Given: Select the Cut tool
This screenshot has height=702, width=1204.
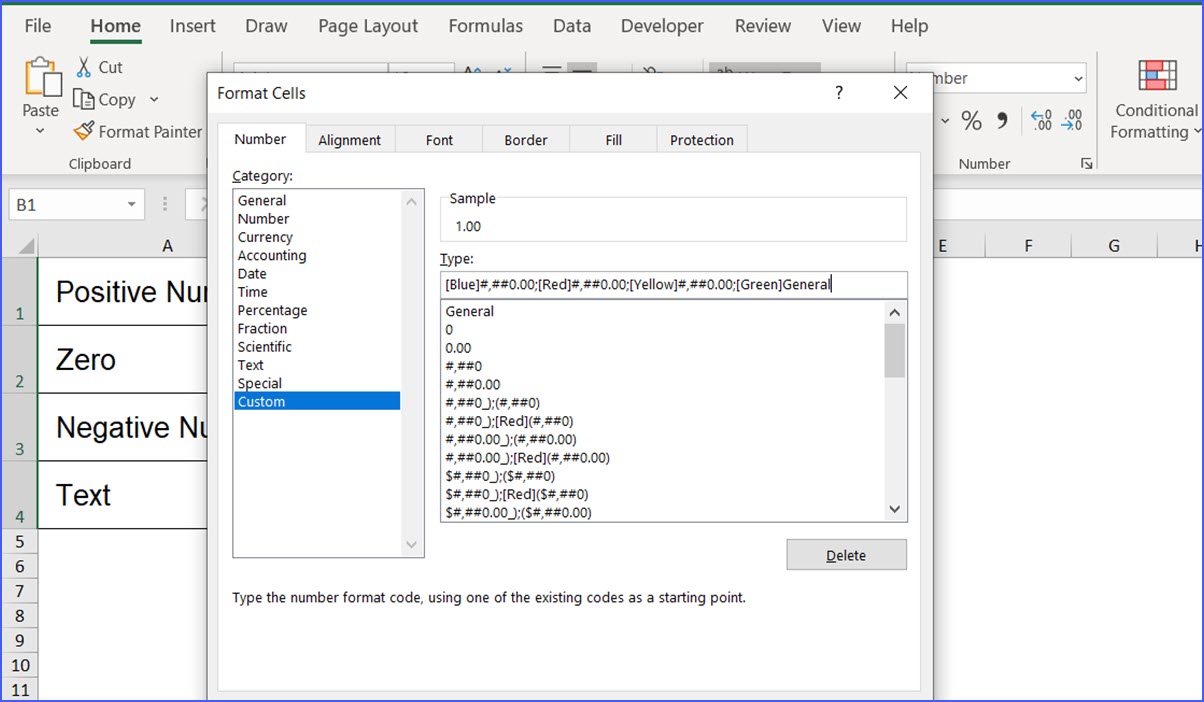Looking at the screenshot, I should point(98,67).
